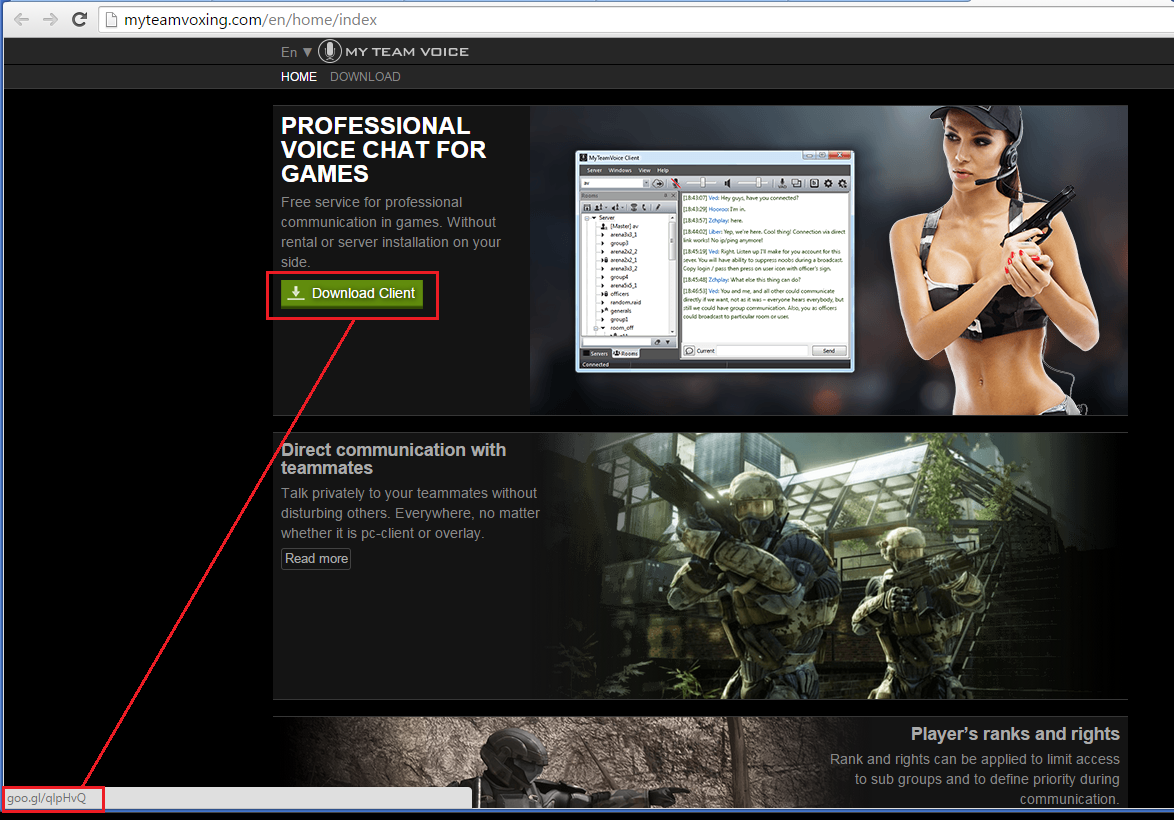Click the MyTeamVoice Client screenshot title bar

point(715,157)
